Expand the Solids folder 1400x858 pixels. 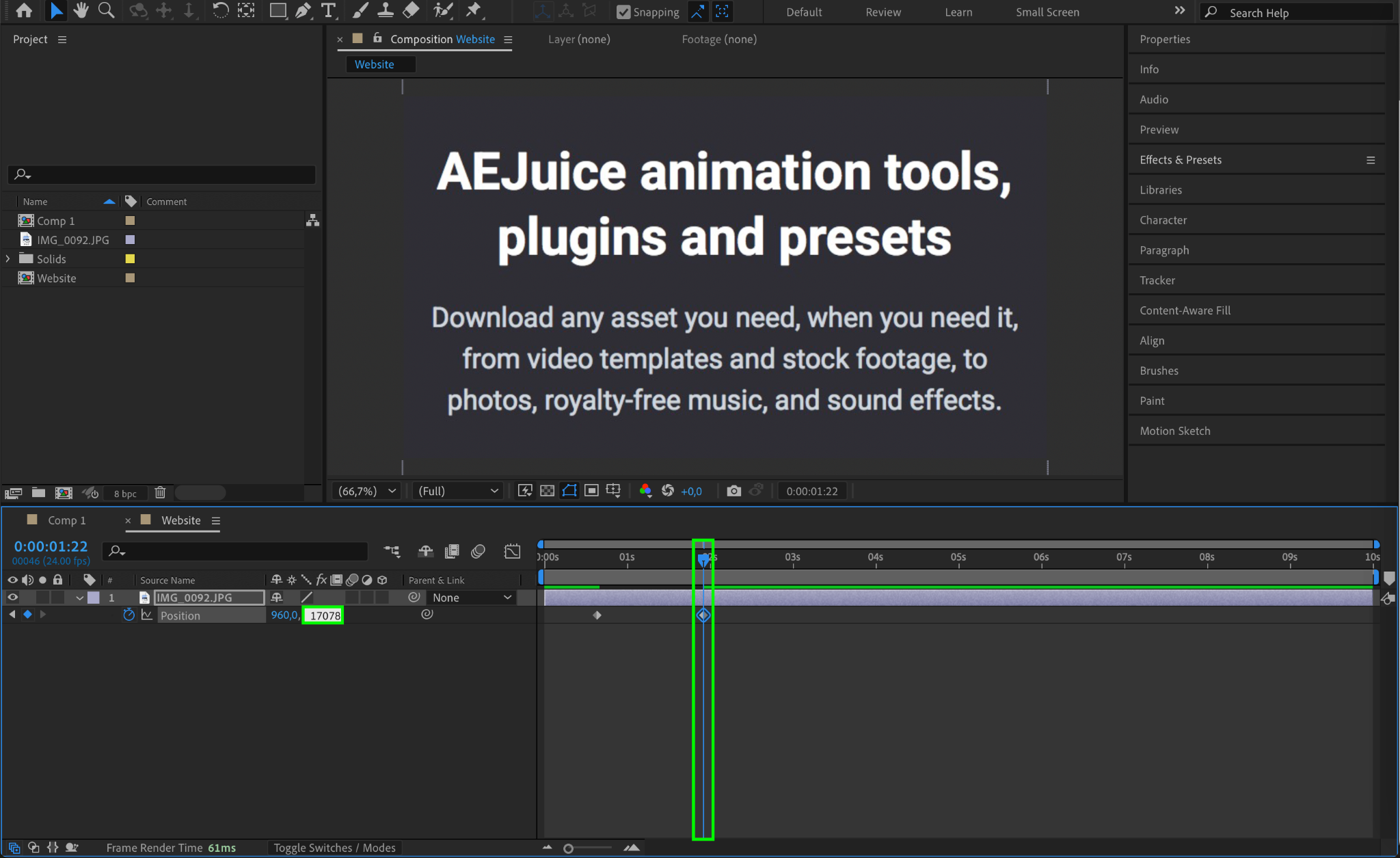coord(8,258)
